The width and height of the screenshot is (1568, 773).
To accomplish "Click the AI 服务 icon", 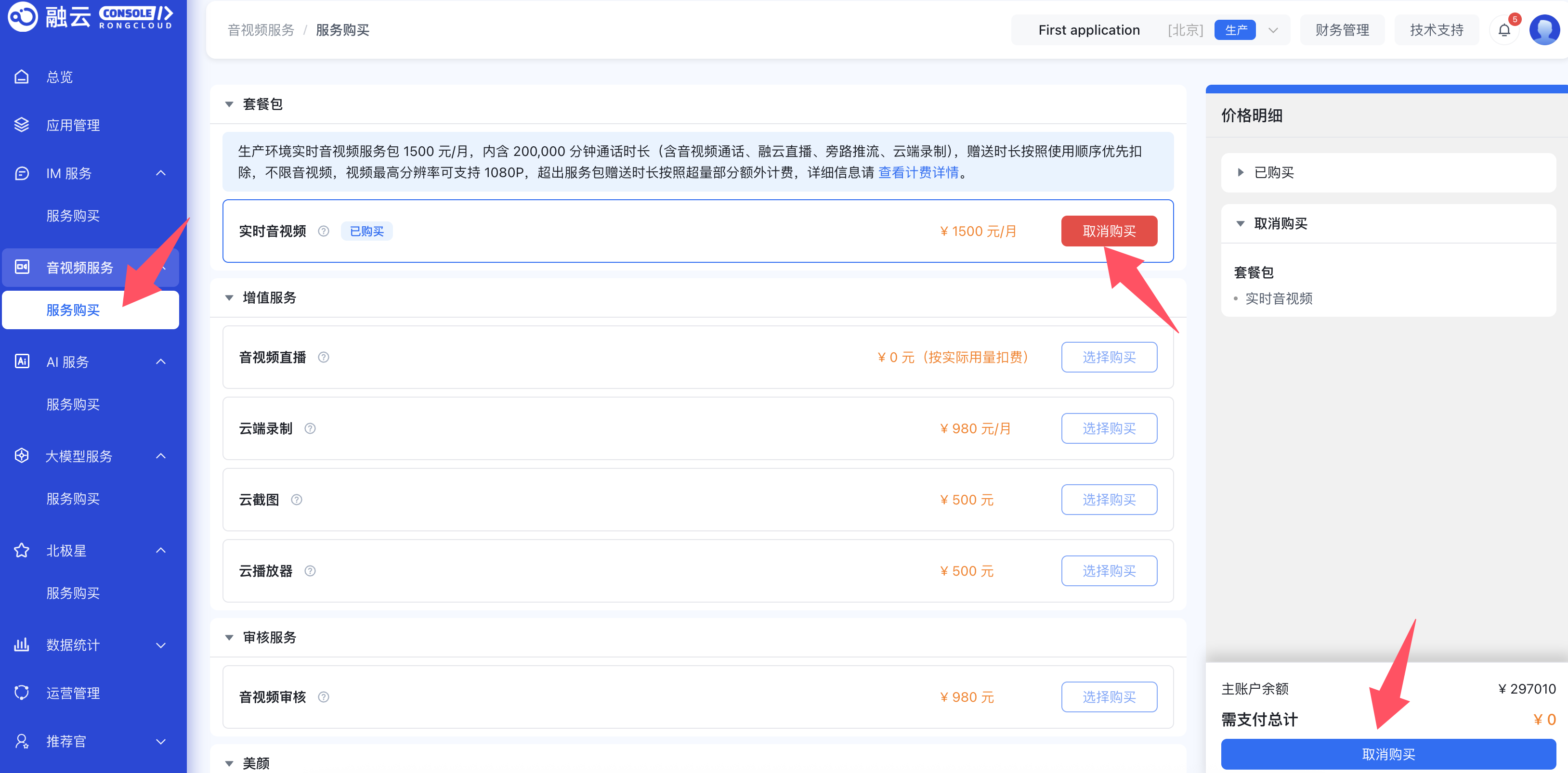I will tap(22, 361).
